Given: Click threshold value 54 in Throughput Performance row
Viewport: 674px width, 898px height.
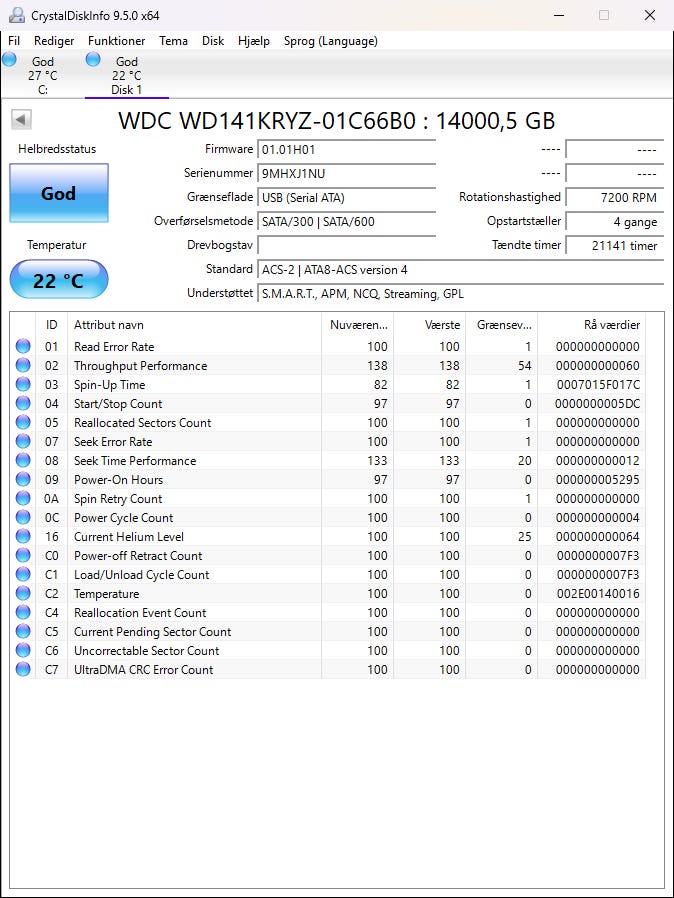Looking at the screenshot, I should (525, 365).
